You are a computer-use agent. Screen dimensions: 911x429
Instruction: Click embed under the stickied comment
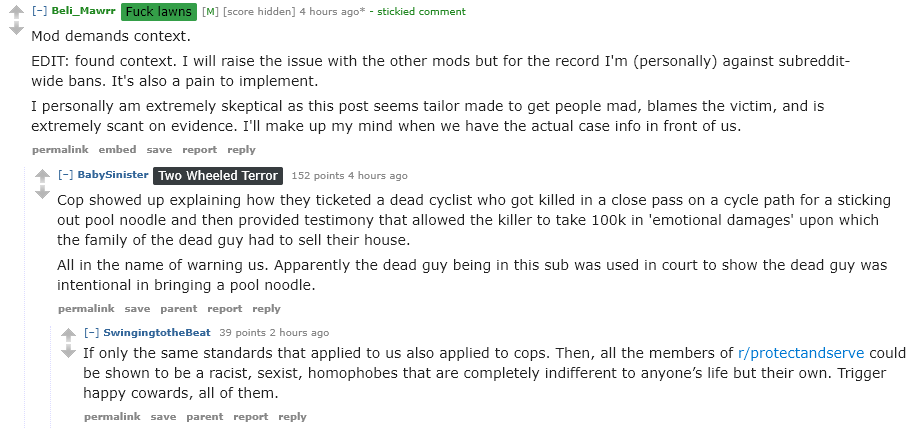coord(117,149)
